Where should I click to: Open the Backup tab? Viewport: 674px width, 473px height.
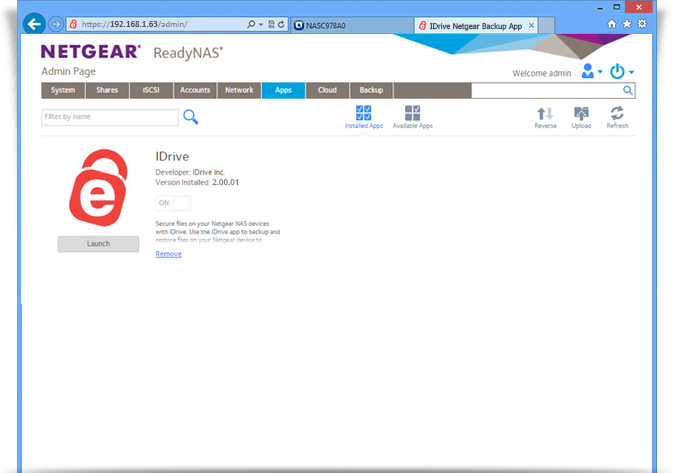coord(371,90)
